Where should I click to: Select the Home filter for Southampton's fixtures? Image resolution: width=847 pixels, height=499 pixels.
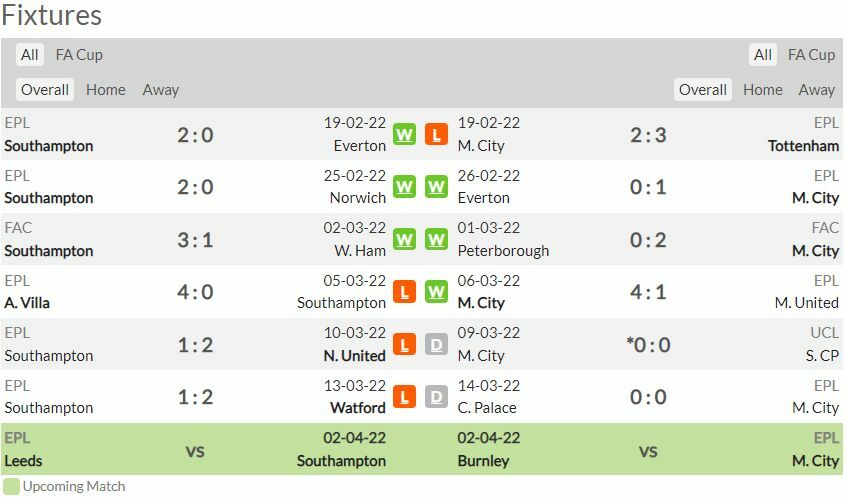point(106,90)
